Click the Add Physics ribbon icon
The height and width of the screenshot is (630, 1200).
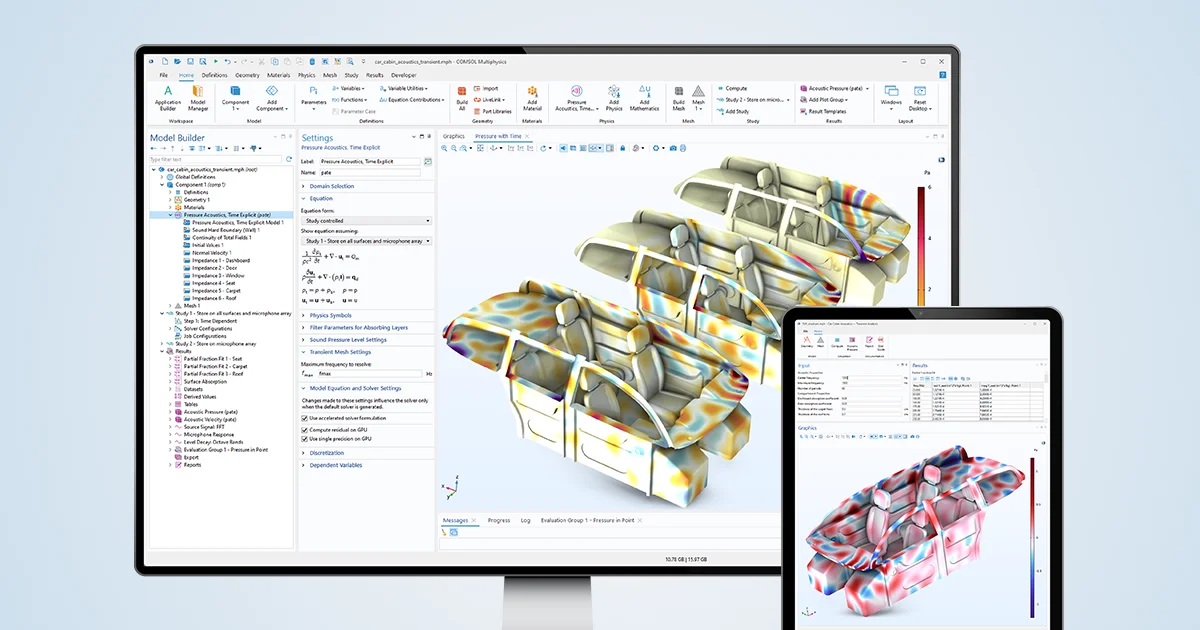(x=613, y=91)
